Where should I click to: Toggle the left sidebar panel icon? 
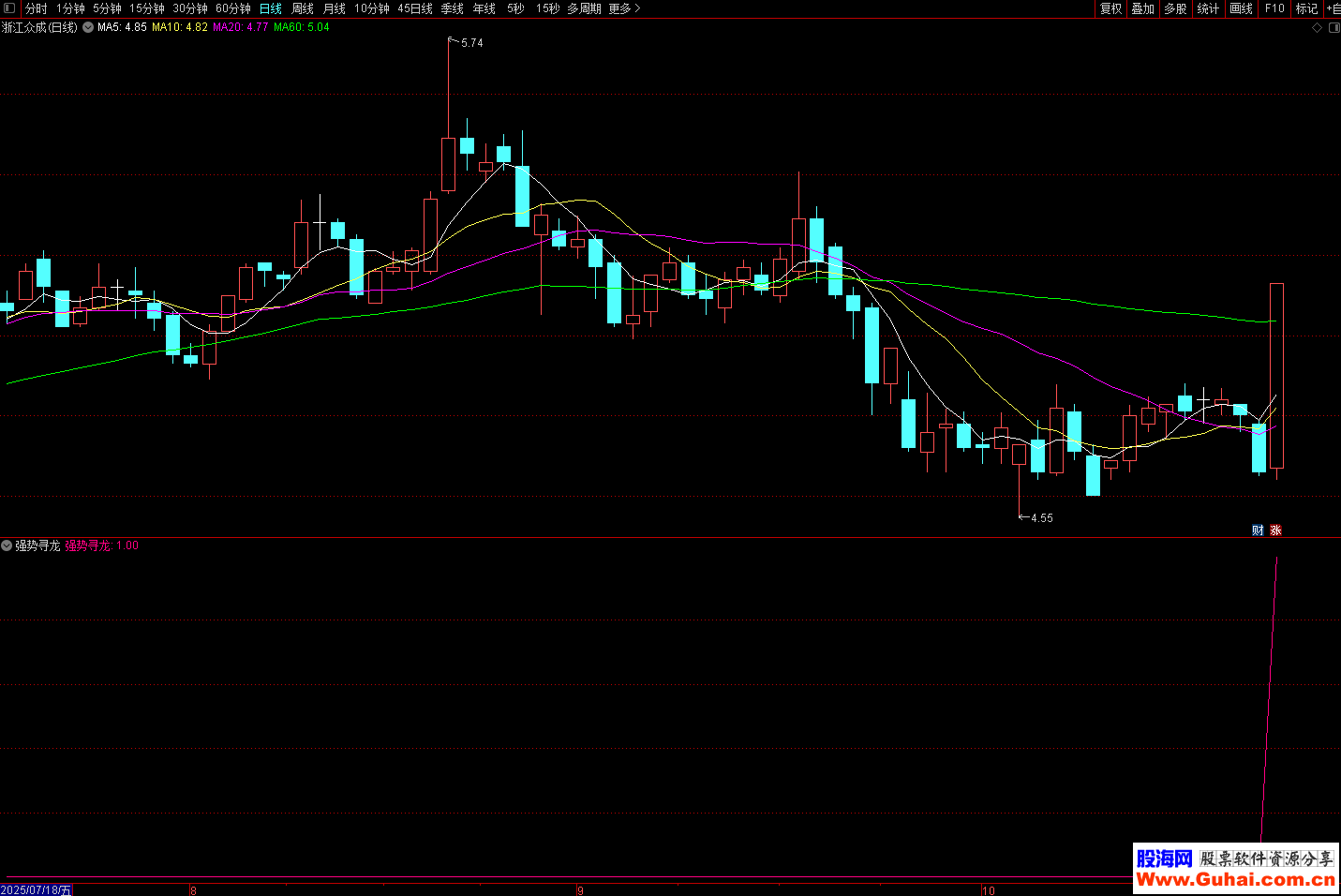click(9, 8)
